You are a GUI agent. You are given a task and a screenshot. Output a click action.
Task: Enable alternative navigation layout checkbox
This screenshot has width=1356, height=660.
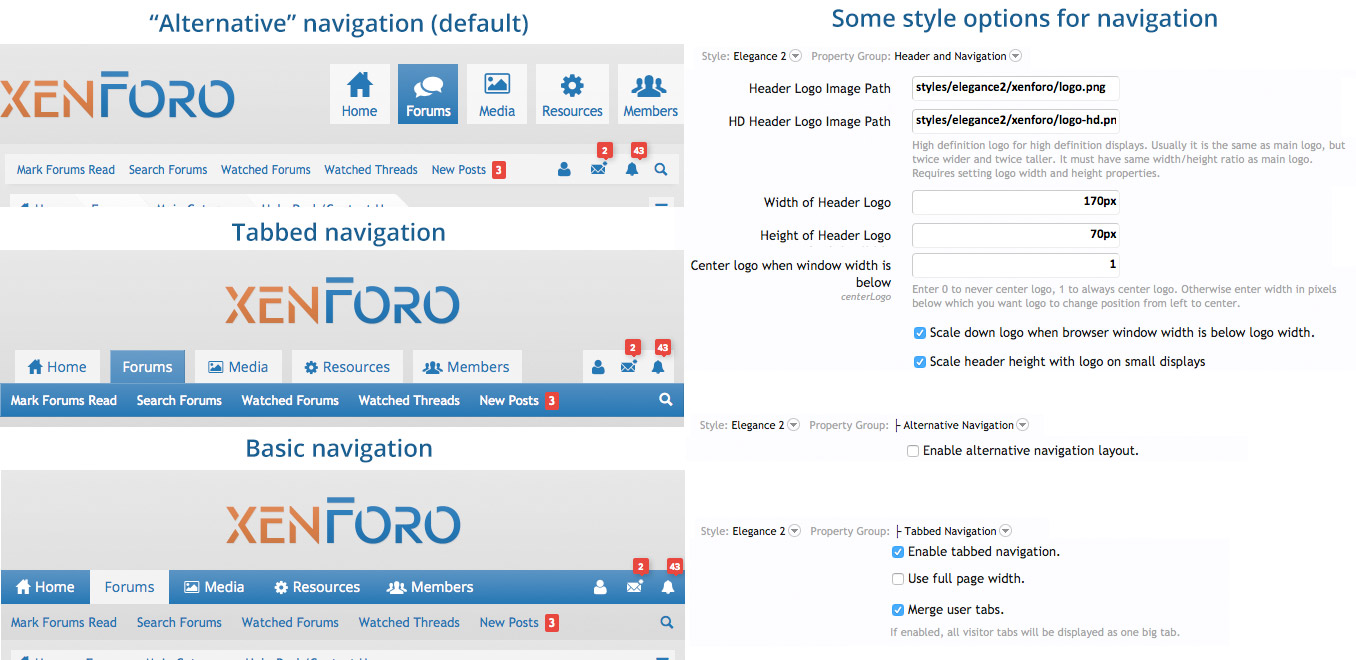[913, 451]
